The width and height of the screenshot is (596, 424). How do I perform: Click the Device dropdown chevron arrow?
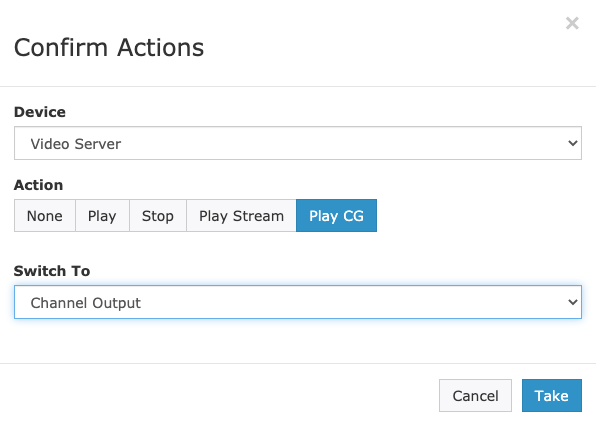coord(573,143)
